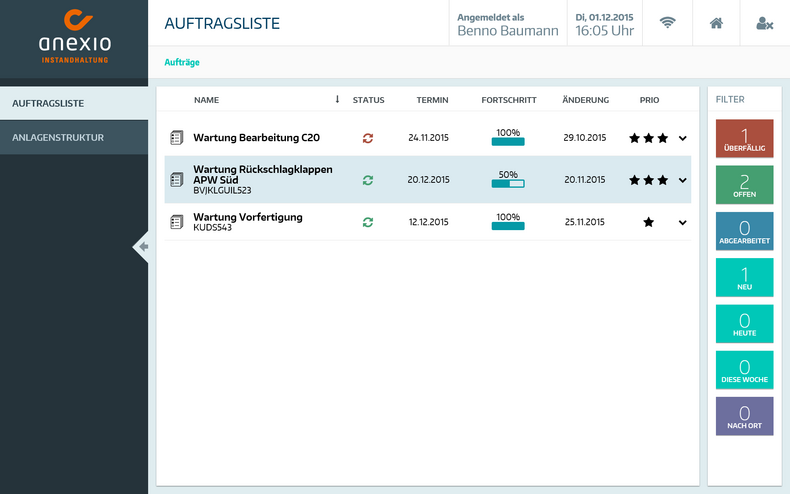
Task: Click the WiFi connection status icon
Action: (668, 23)
